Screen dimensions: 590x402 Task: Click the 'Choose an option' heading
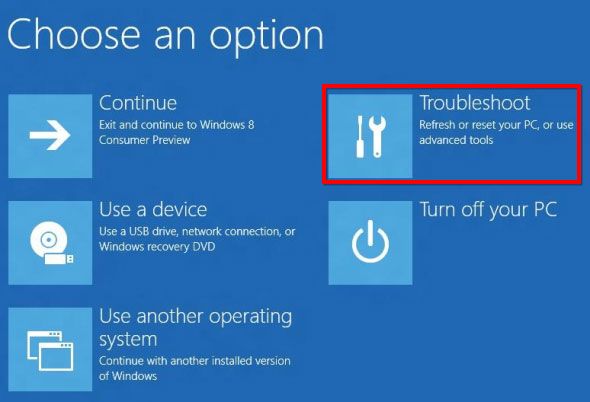166,36
